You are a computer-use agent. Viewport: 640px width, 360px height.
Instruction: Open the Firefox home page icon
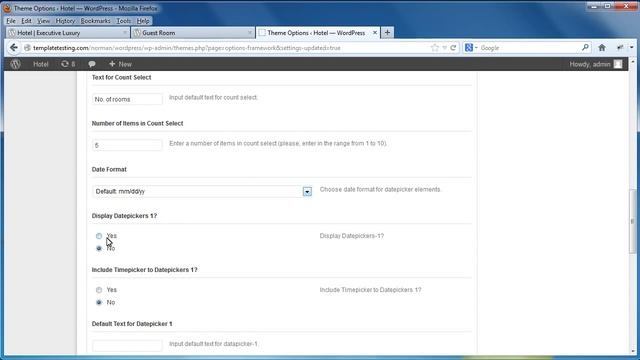tap(602, 48)
